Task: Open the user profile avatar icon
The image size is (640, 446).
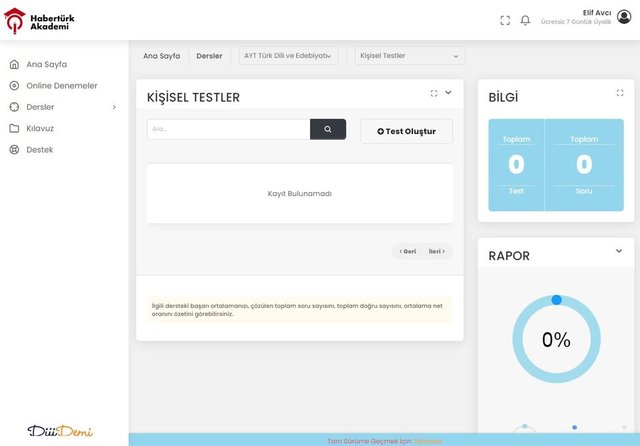Action: [x=624, y=17]
